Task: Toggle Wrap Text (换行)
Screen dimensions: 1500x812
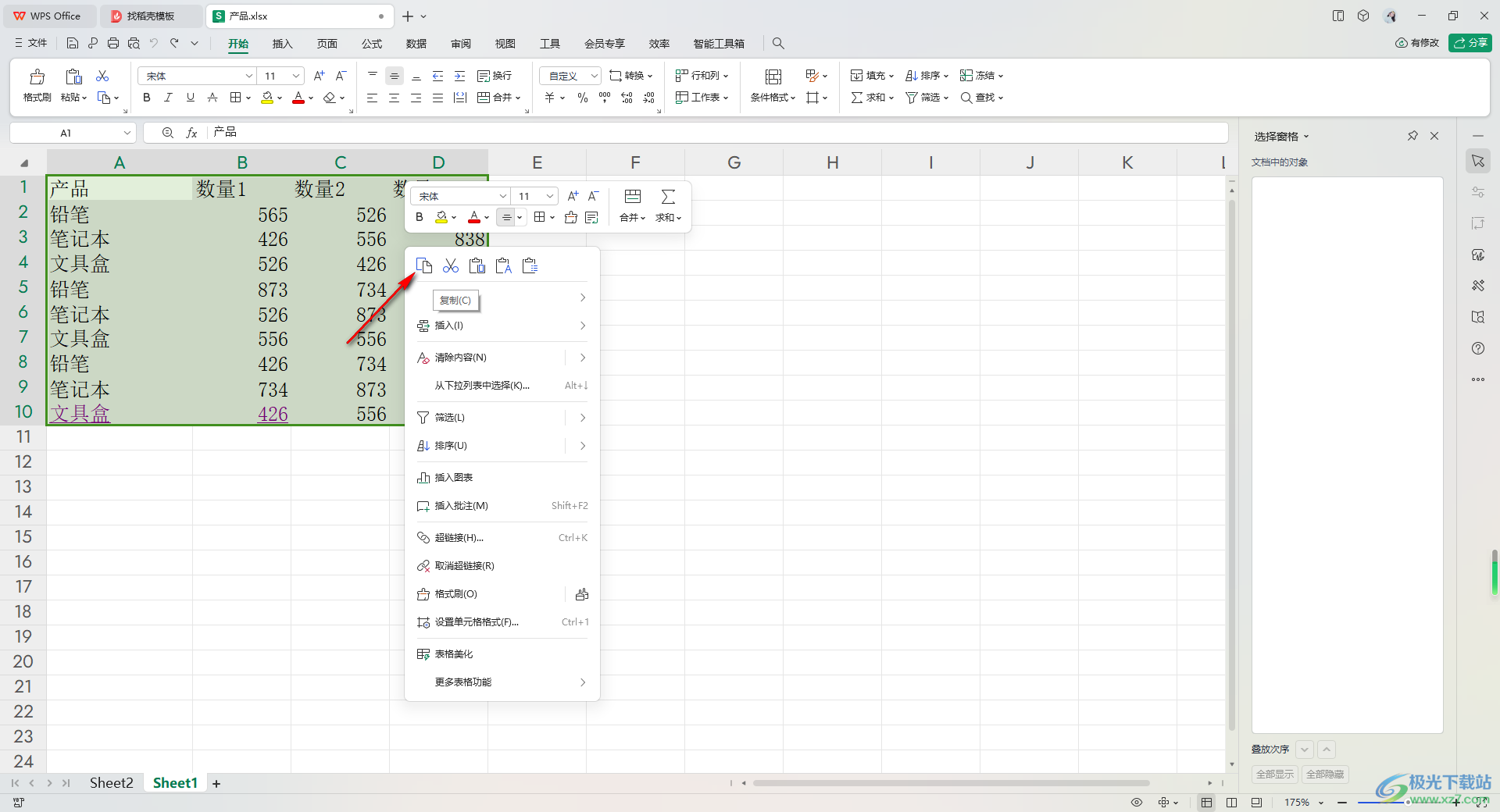Action: (495, 76)
